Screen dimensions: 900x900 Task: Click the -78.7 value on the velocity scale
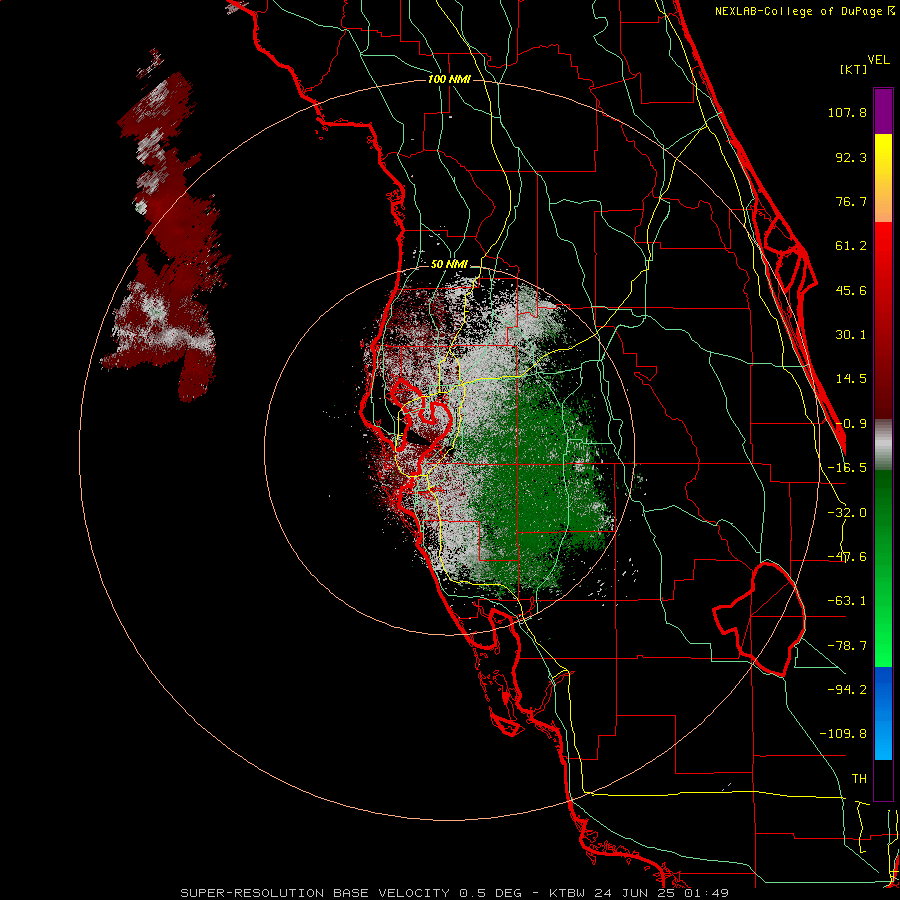click(847, 646)
